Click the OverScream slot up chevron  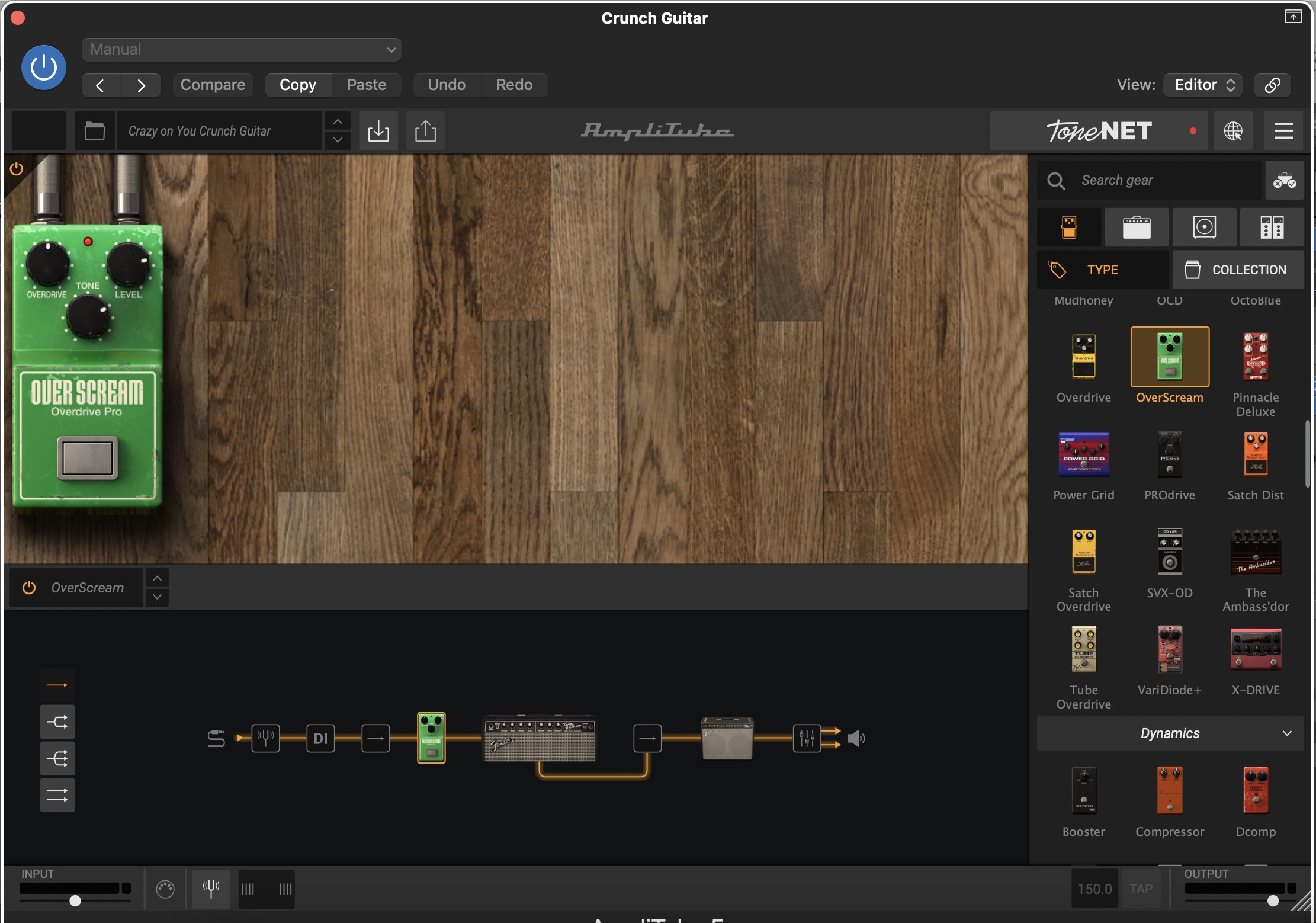pos(157,578)
